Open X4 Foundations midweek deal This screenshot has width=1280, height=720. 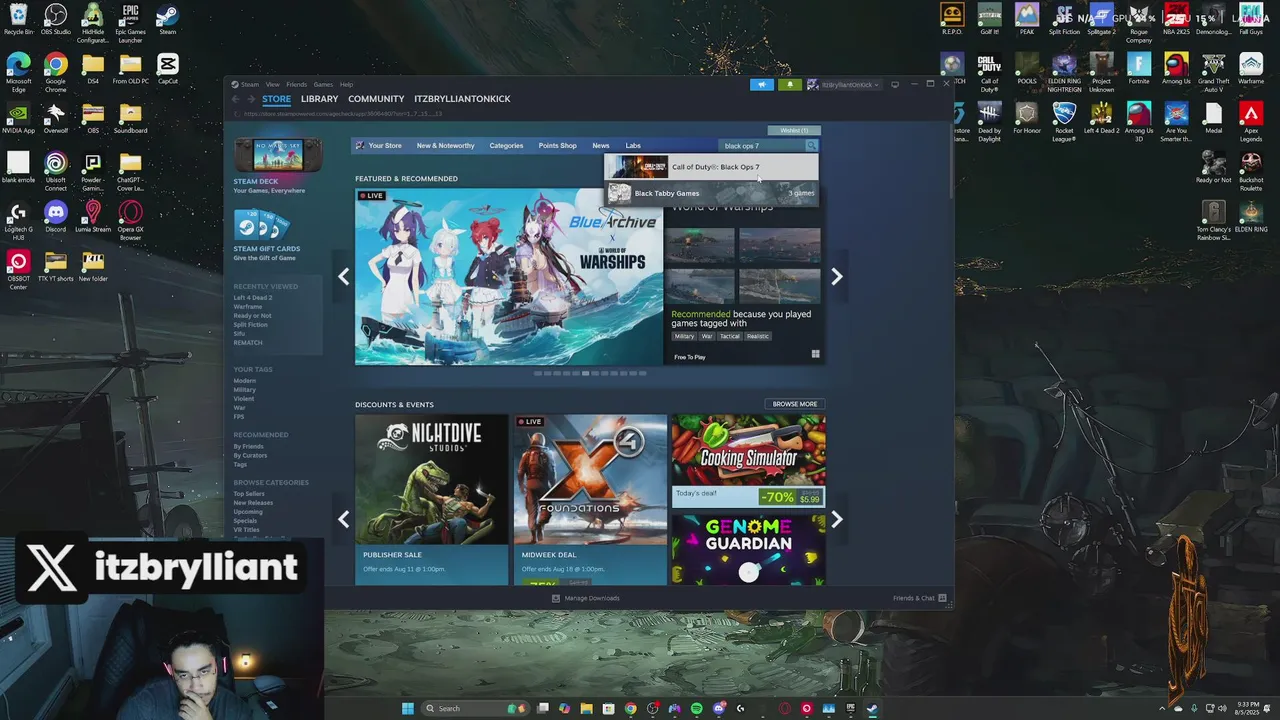pyautogui.click(x=590, y=500)
